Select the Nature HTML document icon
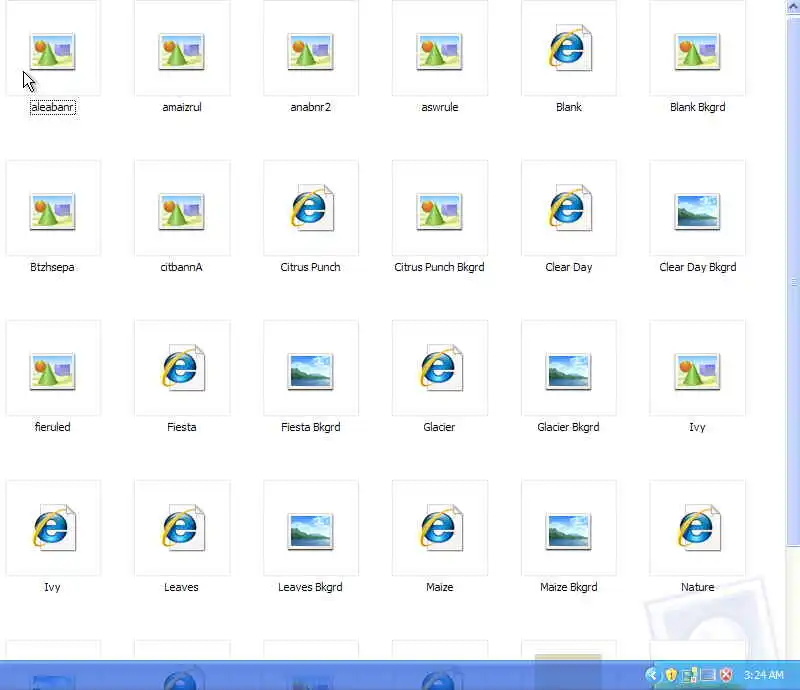 click(x=698, y=527)
